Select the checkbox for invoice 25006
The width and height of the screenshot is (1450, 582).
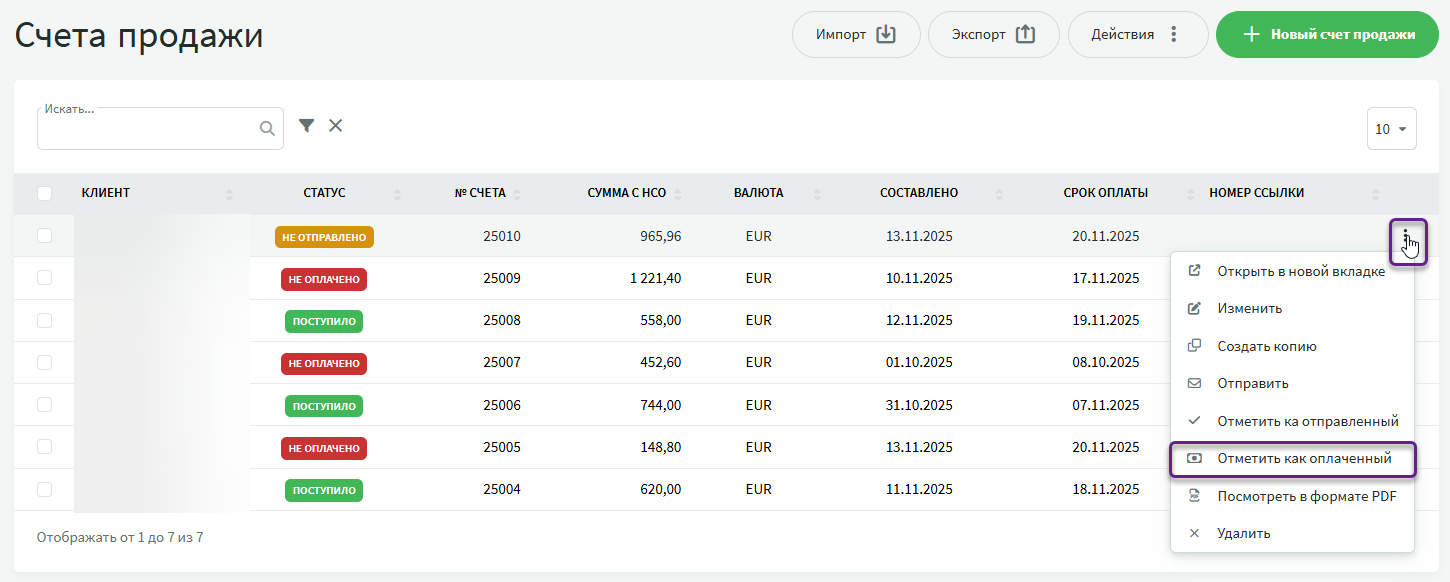point(44,405)
